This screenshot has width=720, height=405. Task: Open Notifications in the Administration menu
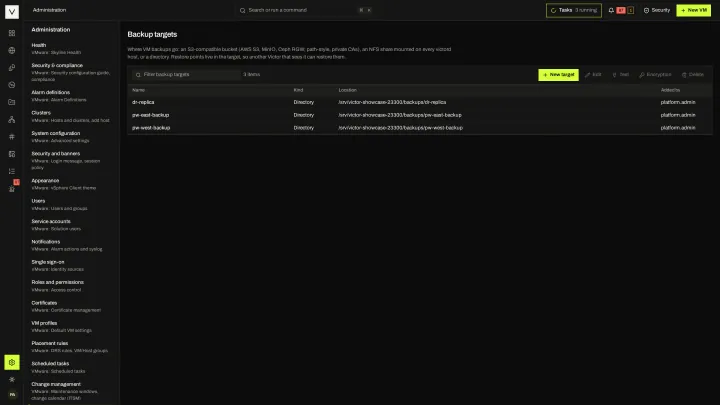click(x=71, y=245)
